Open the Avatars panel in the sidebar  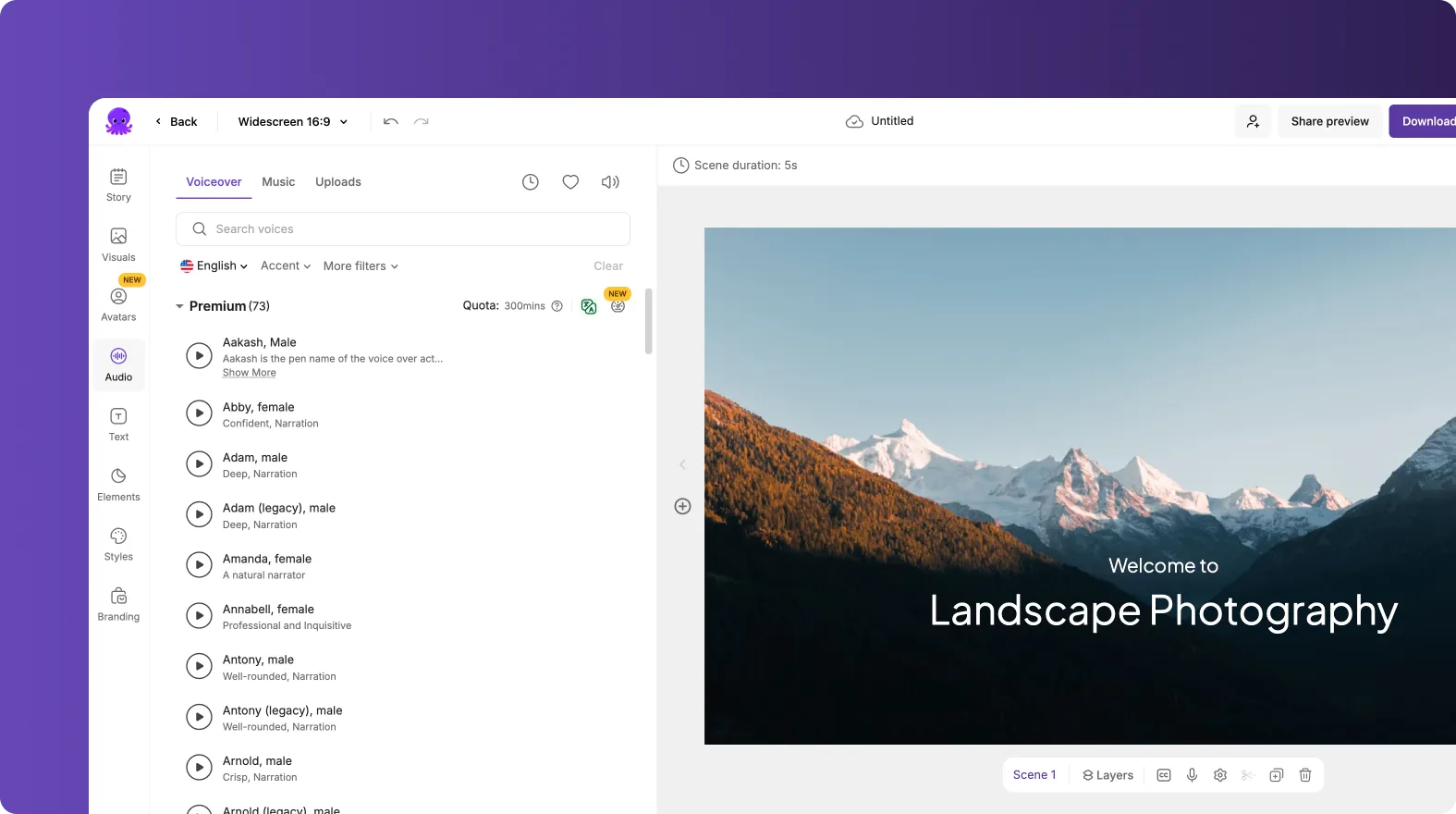tap(118, 303)
